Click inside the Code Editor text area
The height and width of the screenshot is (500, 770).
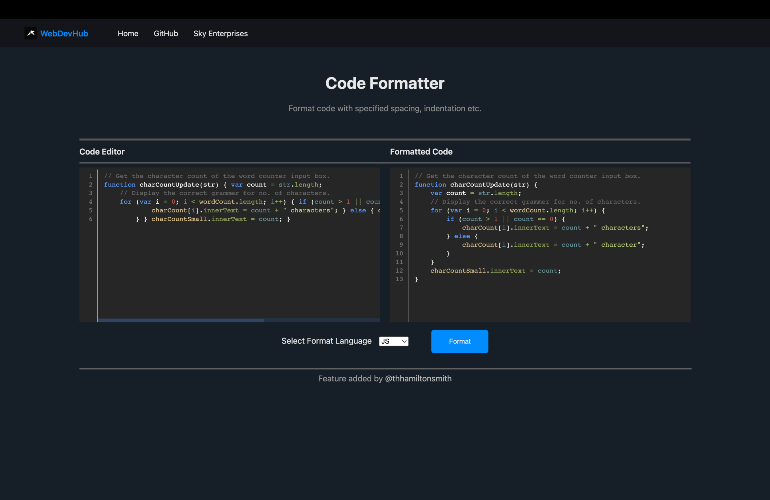click(x=238, y=270)
